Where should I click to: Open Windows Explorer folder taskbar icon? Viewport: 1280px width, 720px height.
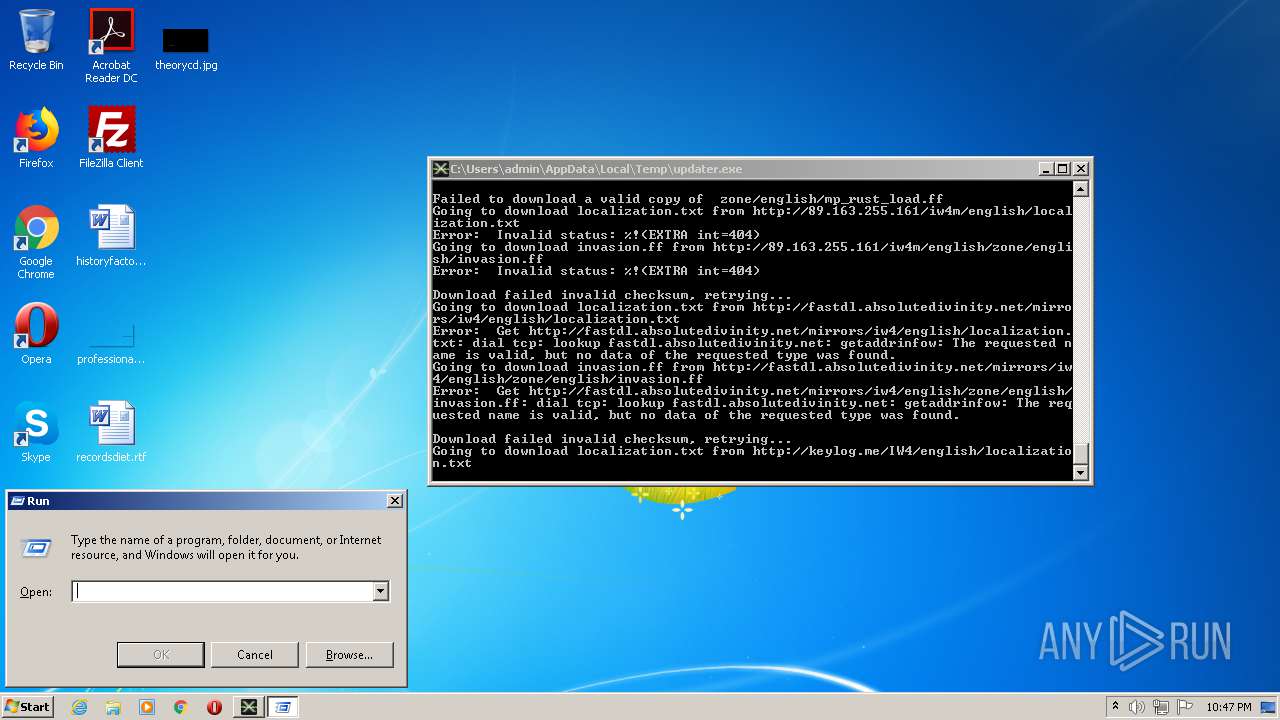pos(113,707)
